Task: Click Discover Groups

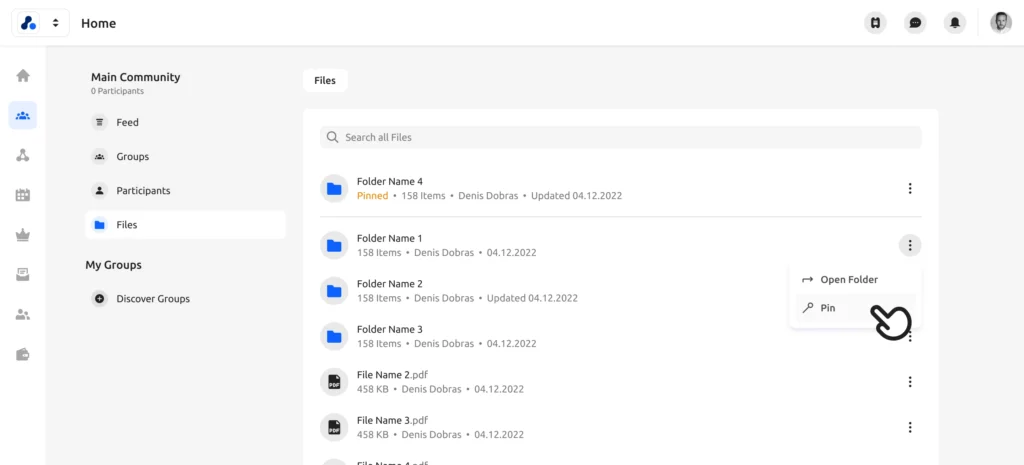Action: tap(153, 298)
